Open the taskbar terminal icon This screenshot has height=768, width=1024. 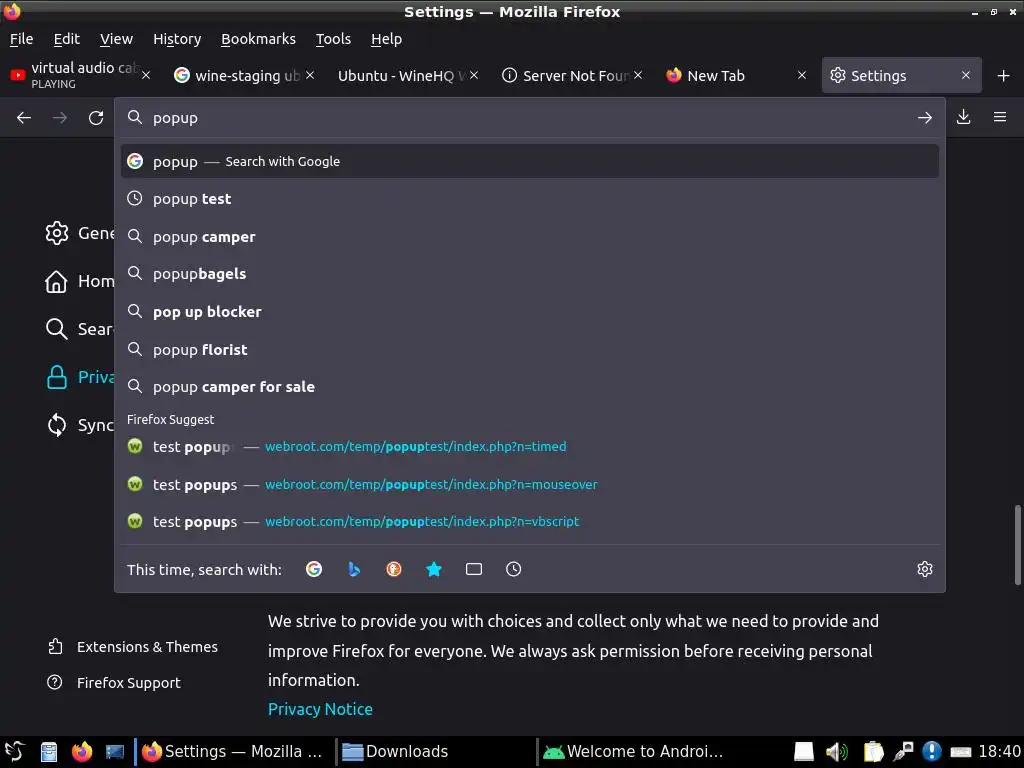(115, 752)
